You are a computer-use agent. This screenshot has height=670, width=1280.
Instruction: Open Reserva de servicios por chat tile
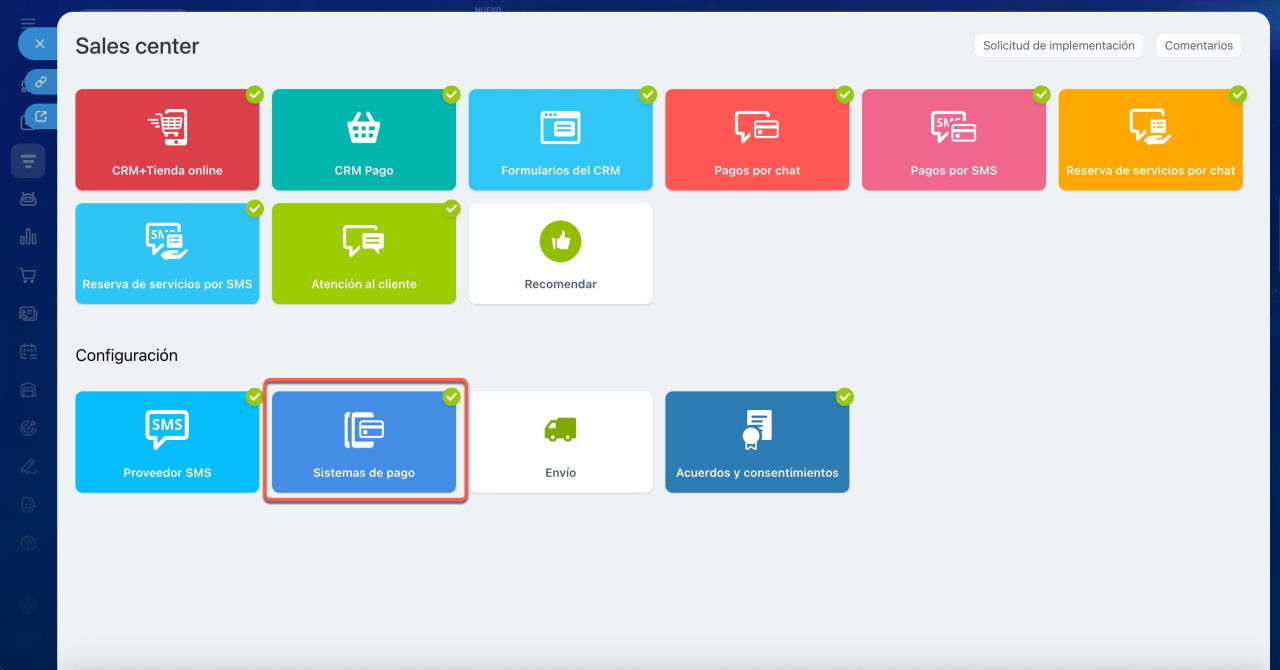(x=1150, y=140)
